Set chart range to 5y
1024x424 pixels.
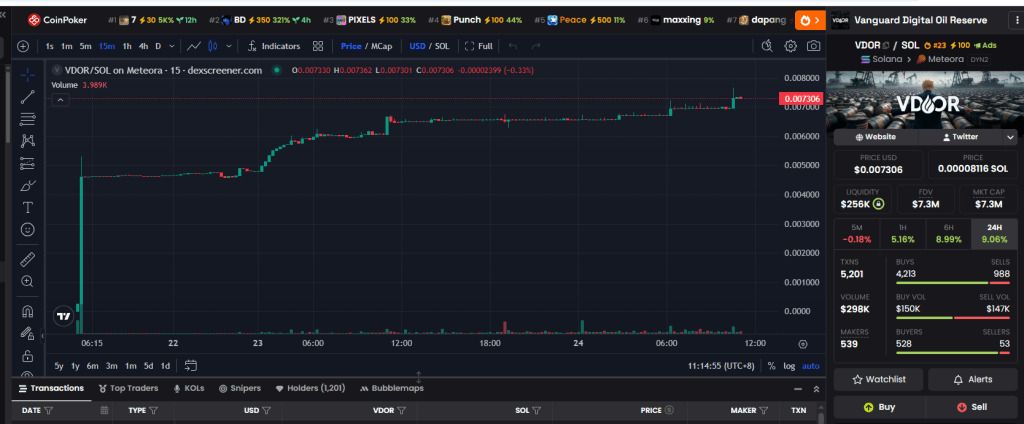coord(59,366)
